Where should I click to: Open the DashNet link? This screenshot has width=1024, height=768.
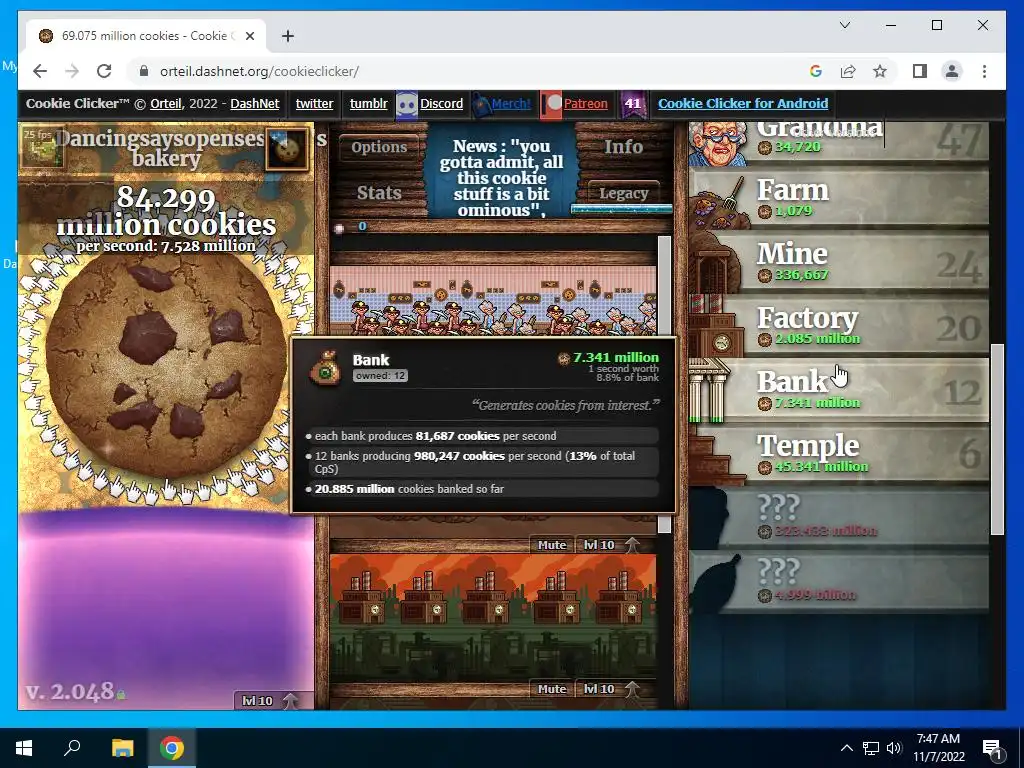(x=255, y=104)
